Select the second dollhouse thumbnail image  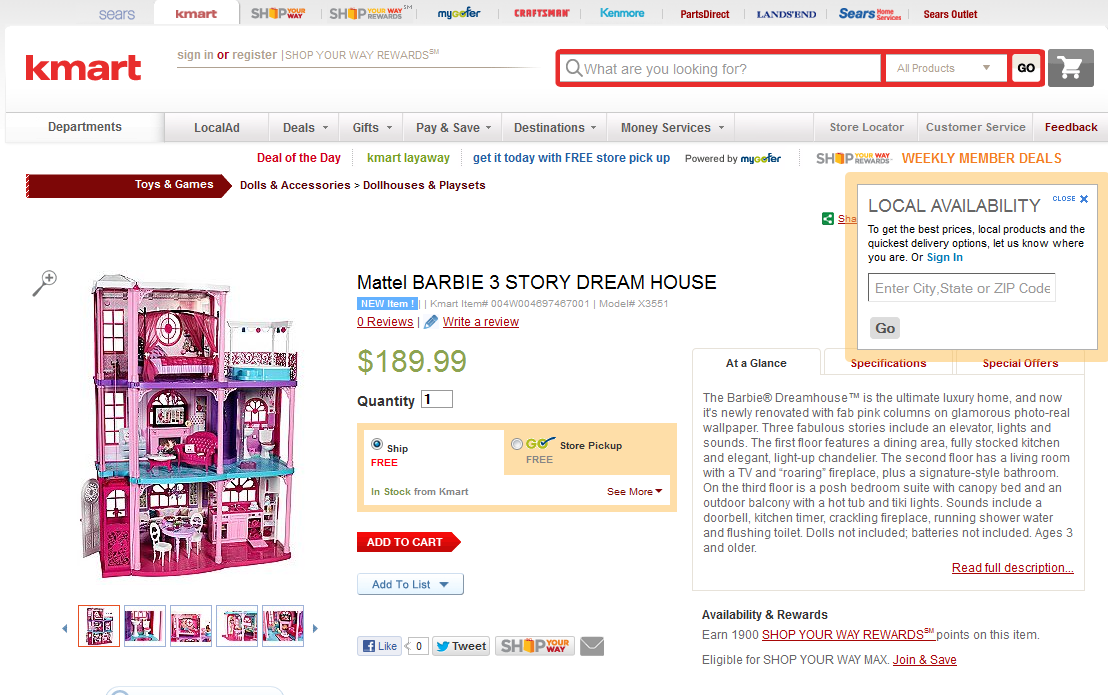click(x=145, y=626)
